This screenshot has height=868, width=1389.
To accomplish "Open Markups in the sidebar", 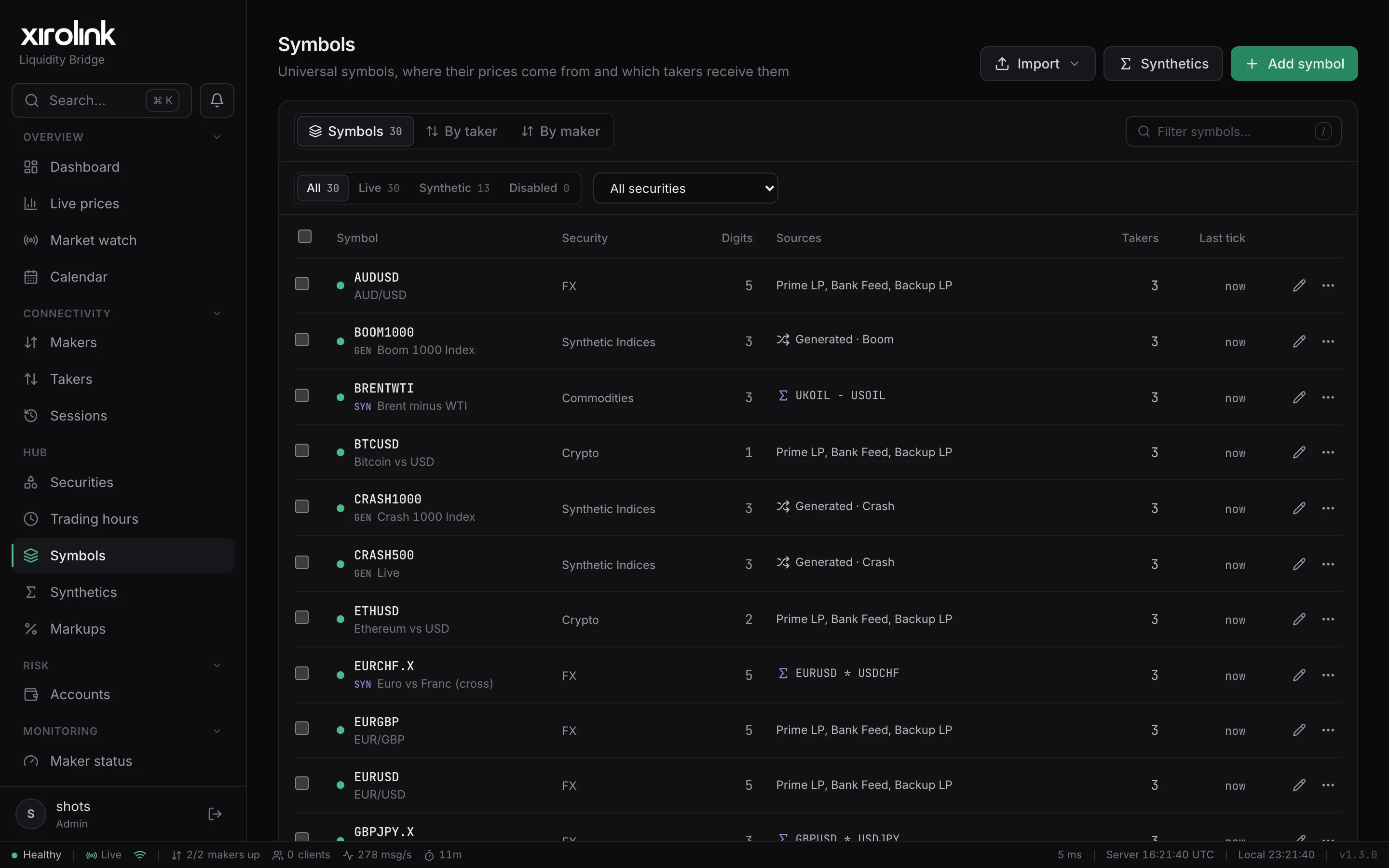I will pos(123,629).
